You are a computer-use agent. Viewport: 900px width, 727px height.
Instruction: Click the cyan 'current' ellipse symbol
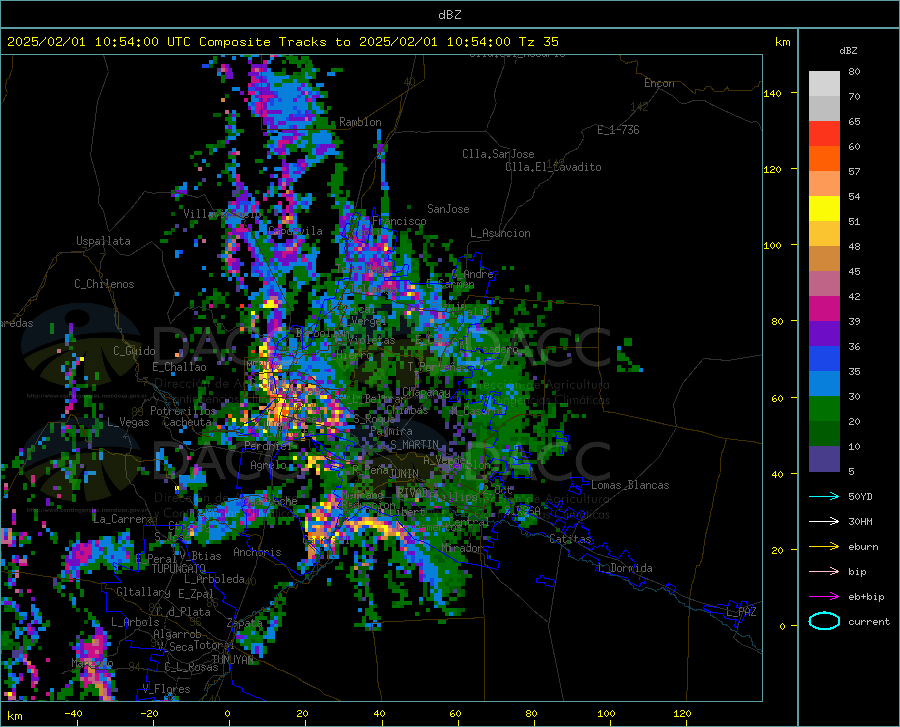click(824, 621)
